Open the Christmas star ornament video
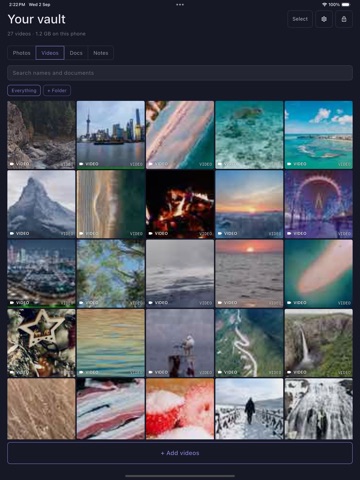Viewport: 360px width, 480px height. (x=41, y=343)
